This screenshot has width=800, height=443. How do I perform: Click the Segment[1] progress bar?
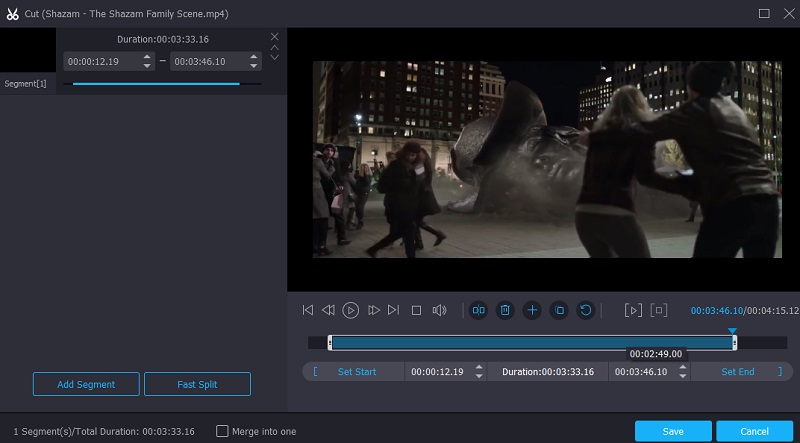tap(162, 84)
